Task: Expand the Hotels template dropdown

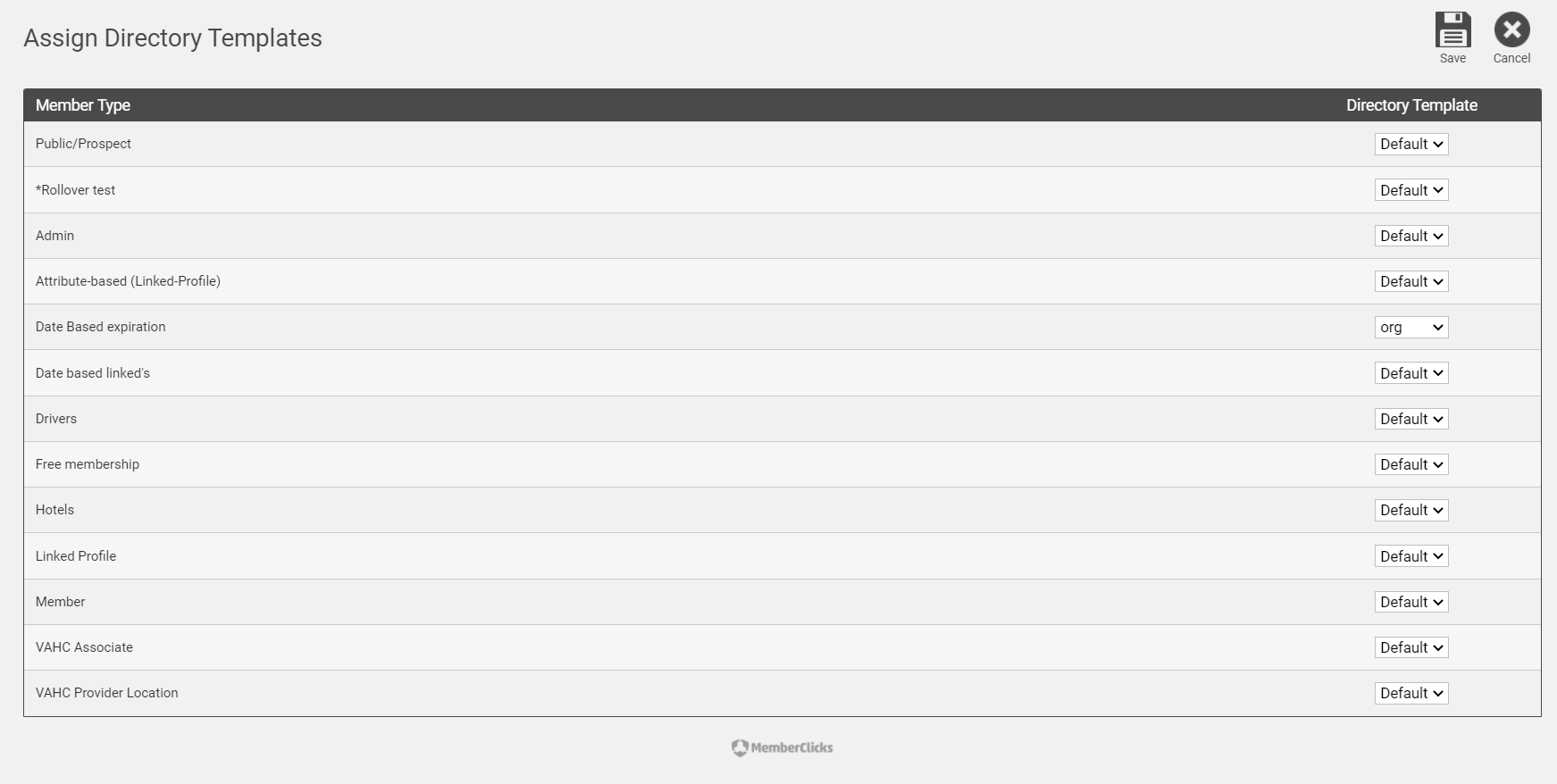Action: (x=1411, y=510)
